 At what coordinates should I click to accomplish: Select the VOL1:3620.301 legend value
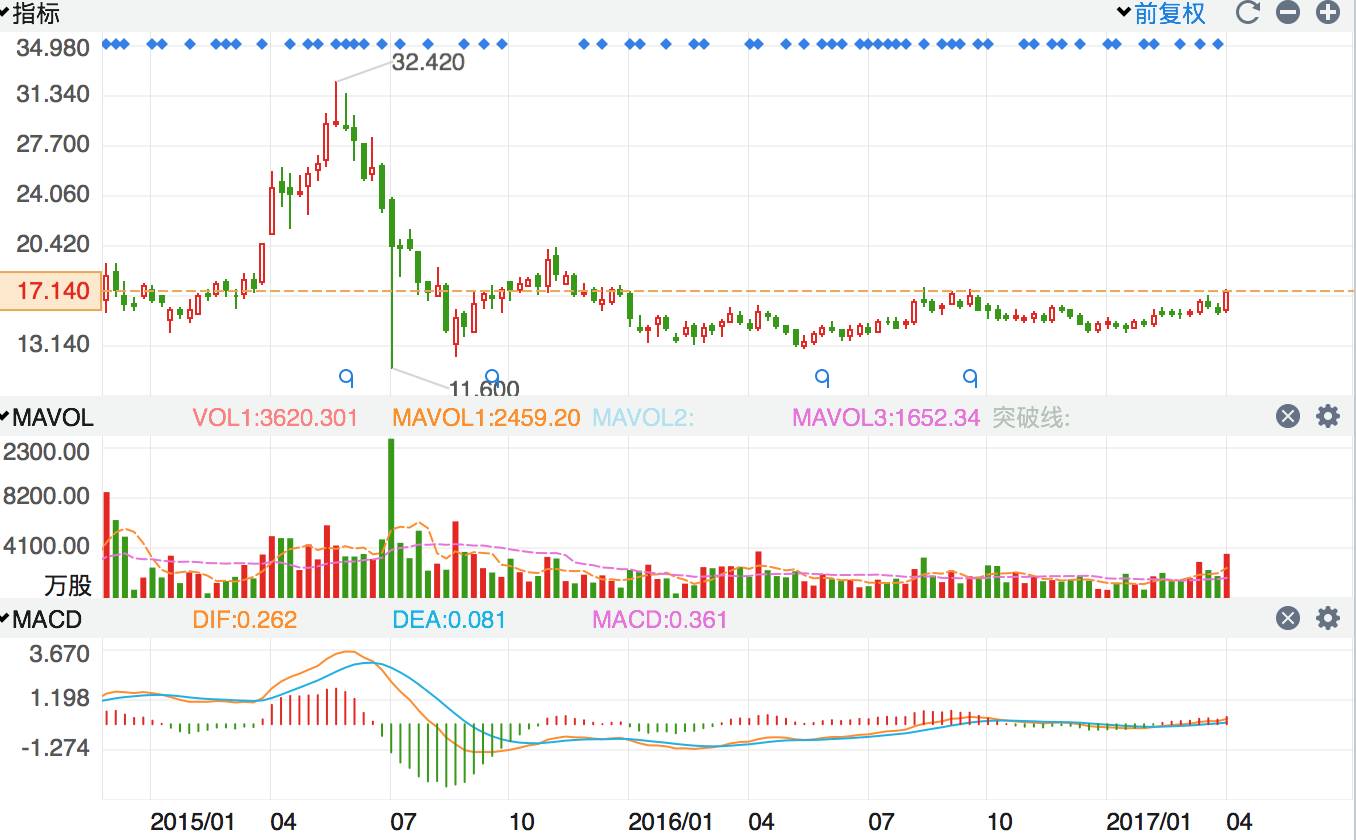pyautogui.click(x=275, y=417)
